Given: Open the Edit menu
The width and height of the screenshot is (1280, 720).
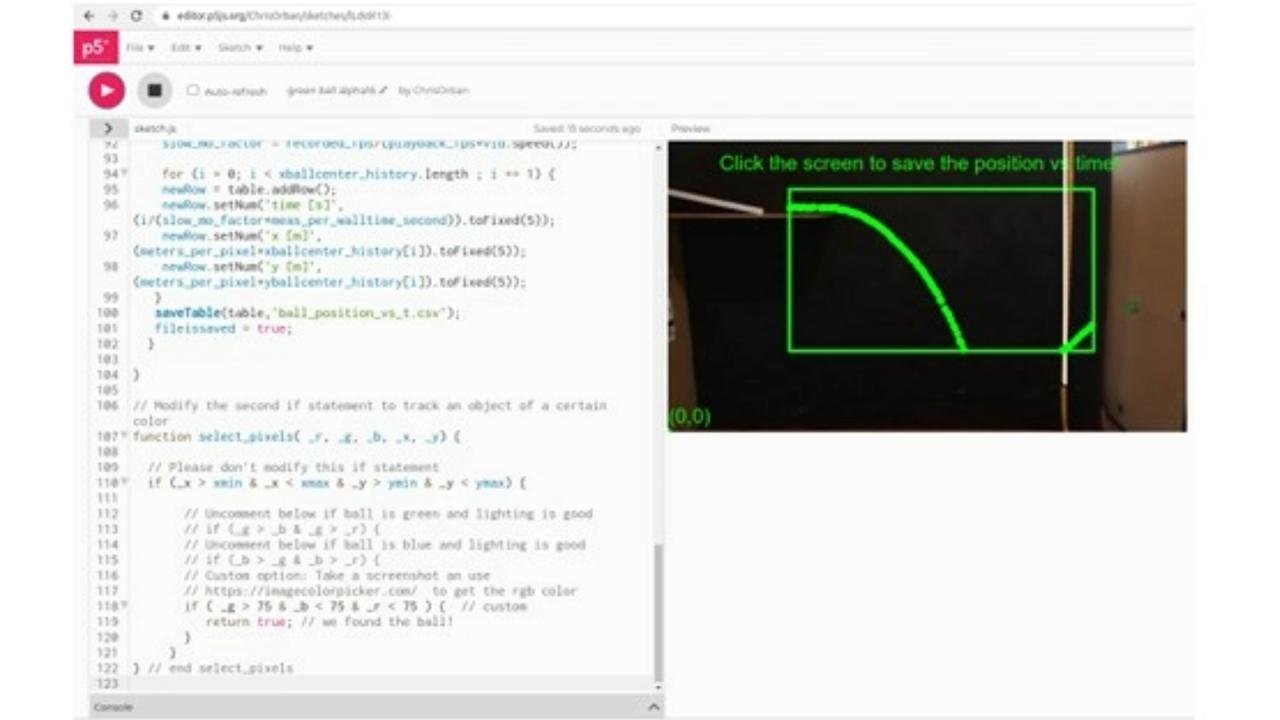Looking at the screenshot, I should coord(184,47).
